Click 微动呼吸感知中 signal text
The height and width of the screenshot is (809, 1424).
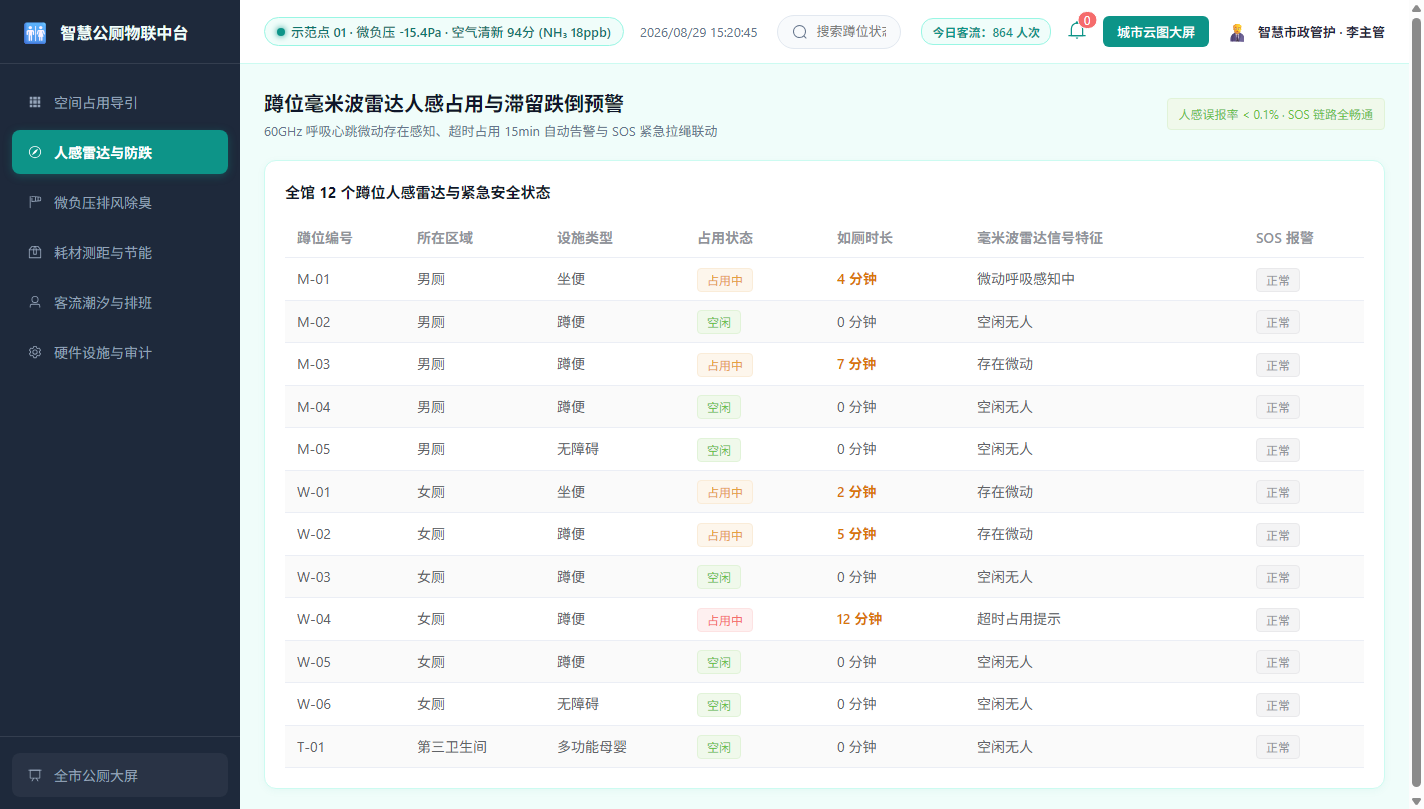point(1025,279)
